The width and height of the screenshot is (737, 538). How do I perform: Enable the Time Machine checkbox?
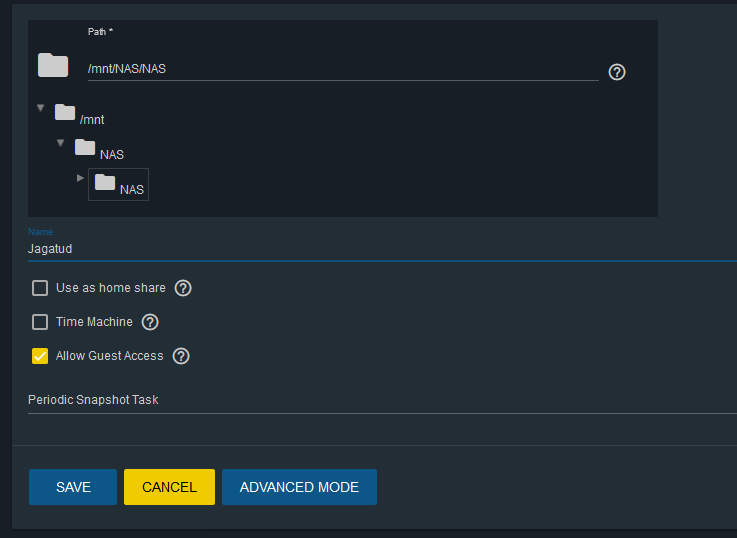[40, 322]
